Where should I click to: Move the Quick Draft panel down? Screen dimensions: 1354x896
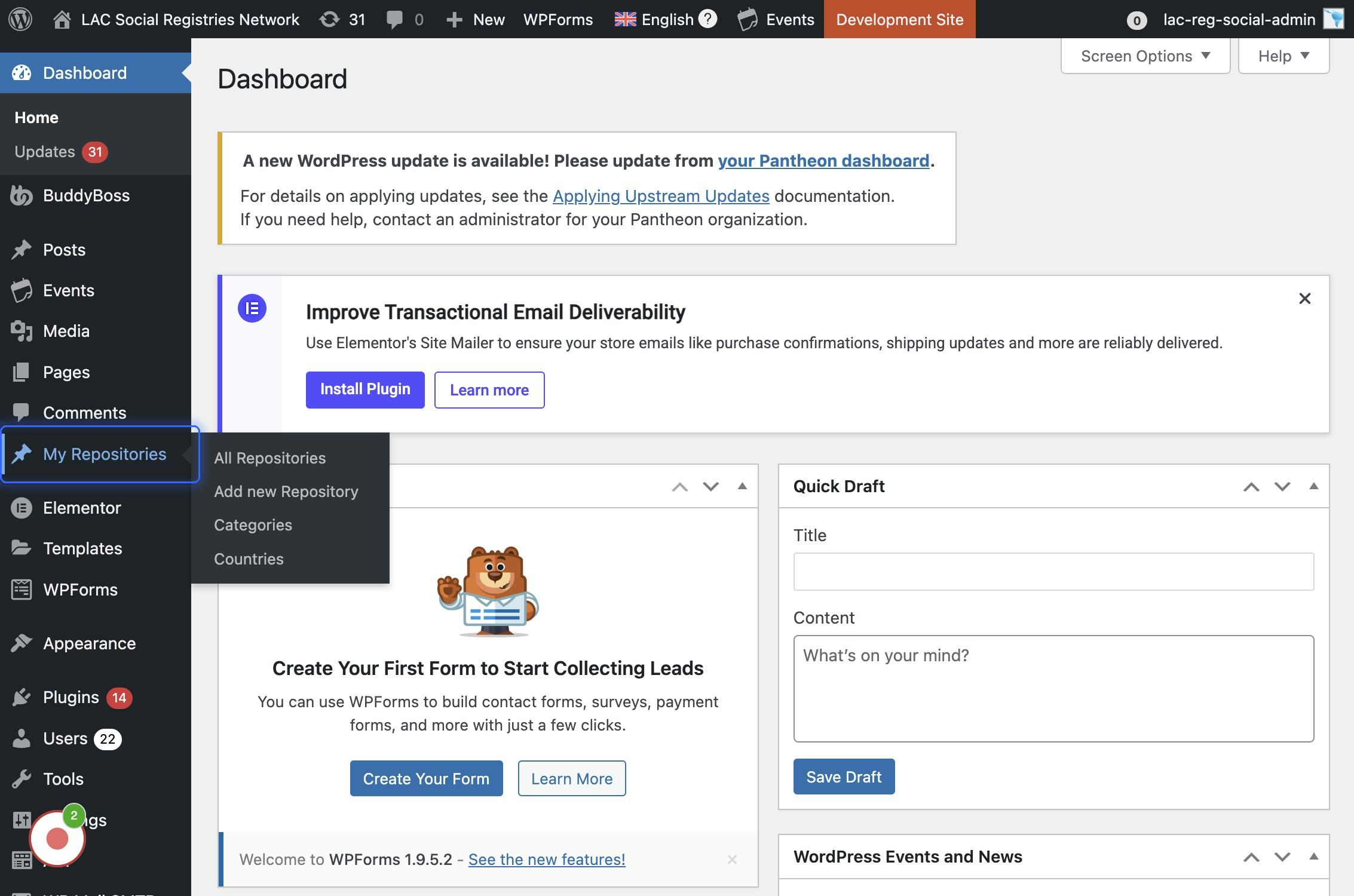coord(1282,486)
